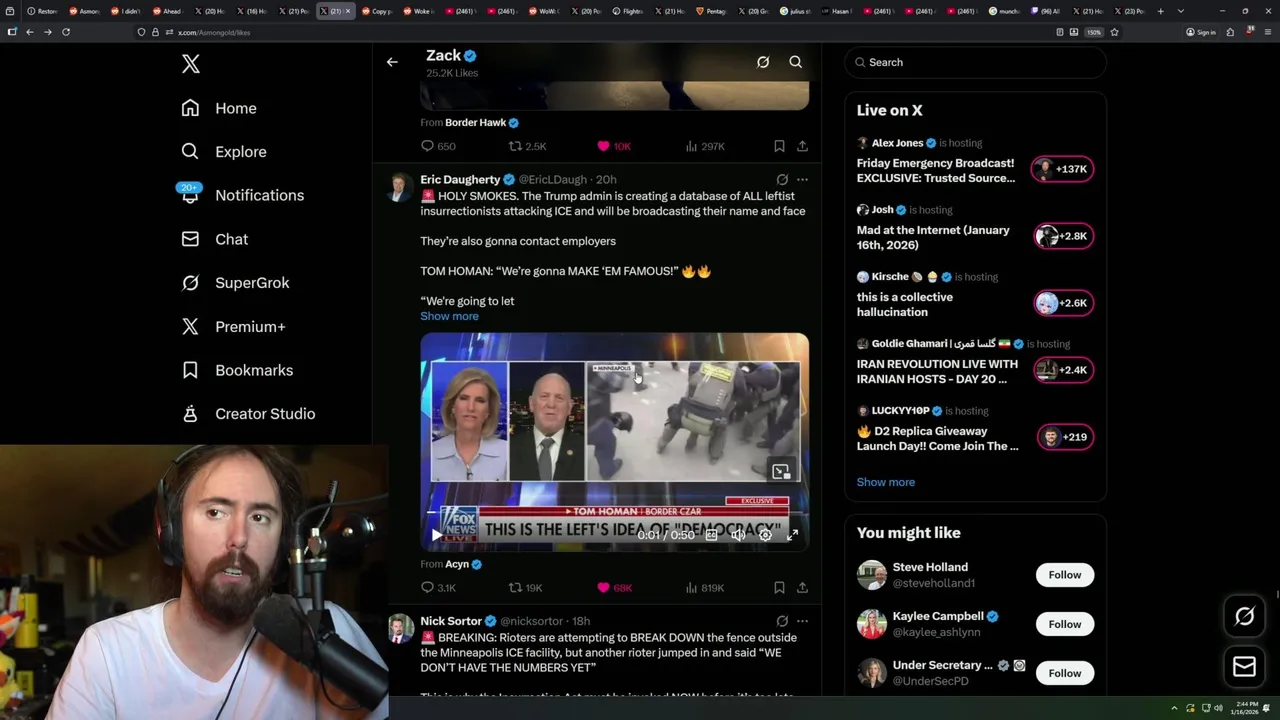Toggle captions on the video player
This screenshot has width=1280, height=720.
(711, 535)
